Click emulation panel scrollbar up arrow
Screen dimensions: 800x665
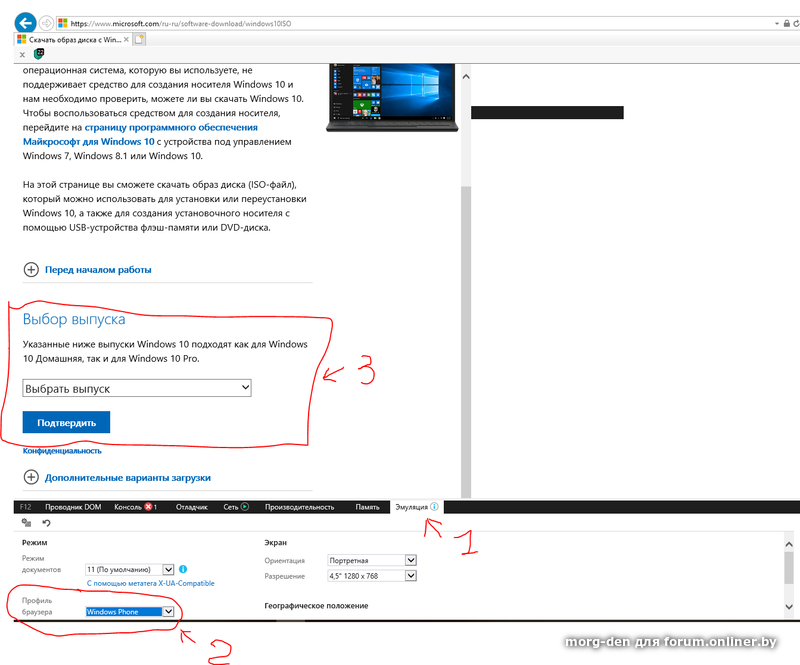(x=789, y=545)
